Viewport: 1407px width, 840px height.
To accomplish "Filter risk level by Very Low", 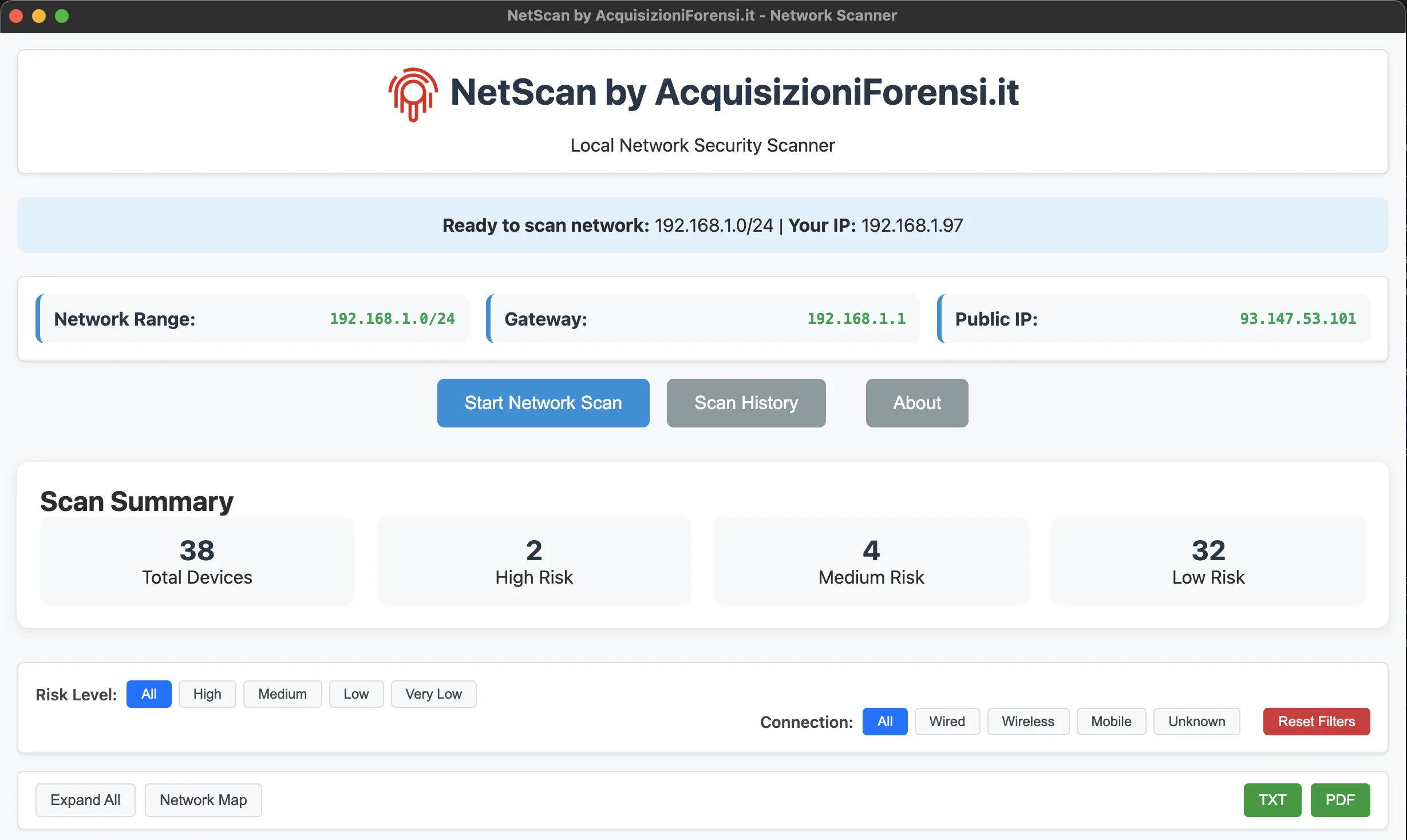I will coord(433,694).
